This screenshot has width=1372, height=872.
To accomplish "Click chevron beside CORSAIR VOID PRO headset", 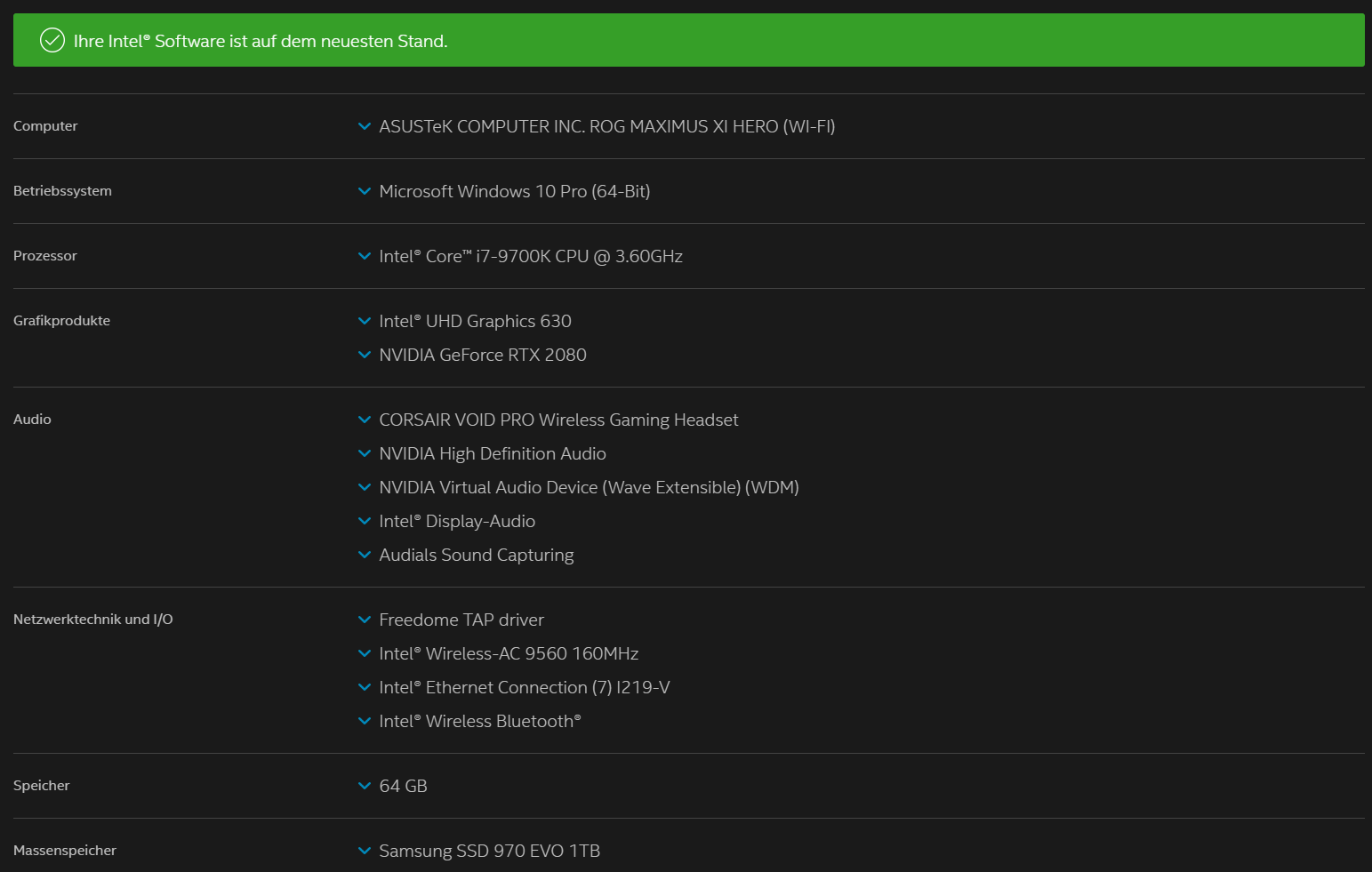I will click(364, 420).
